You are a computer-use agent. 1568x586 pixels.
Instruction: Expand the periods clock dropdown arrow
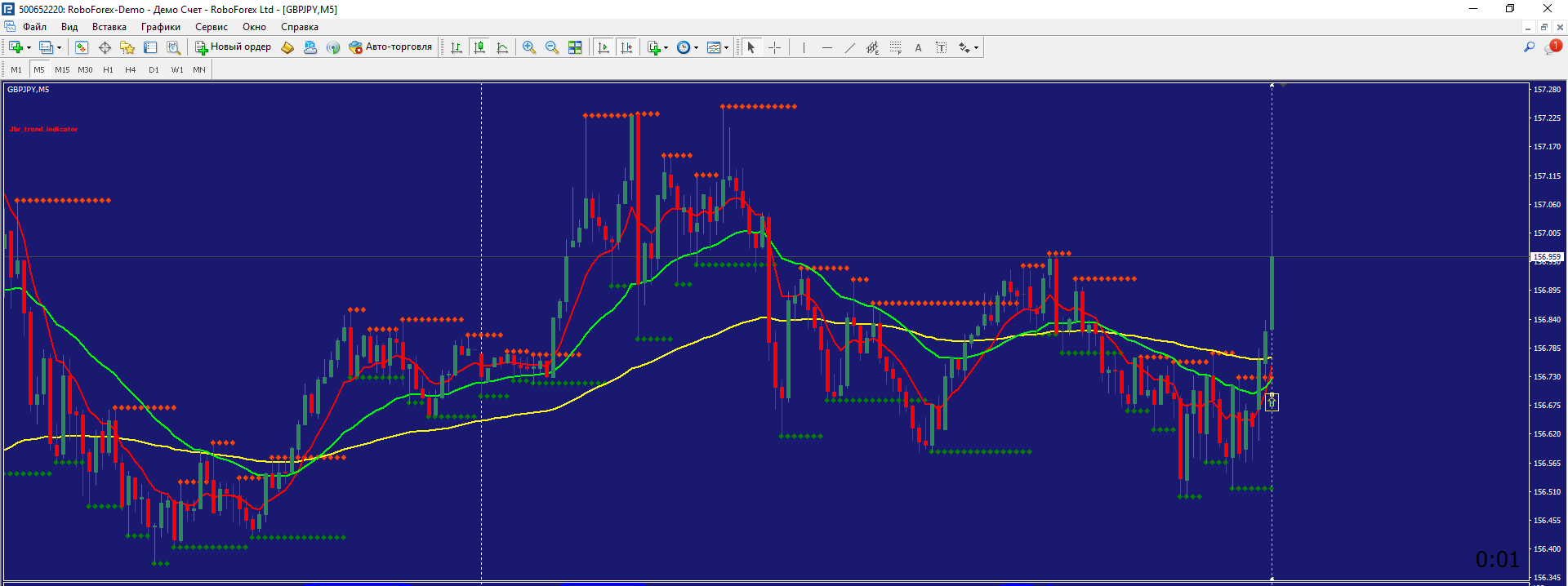pos(696,47)
